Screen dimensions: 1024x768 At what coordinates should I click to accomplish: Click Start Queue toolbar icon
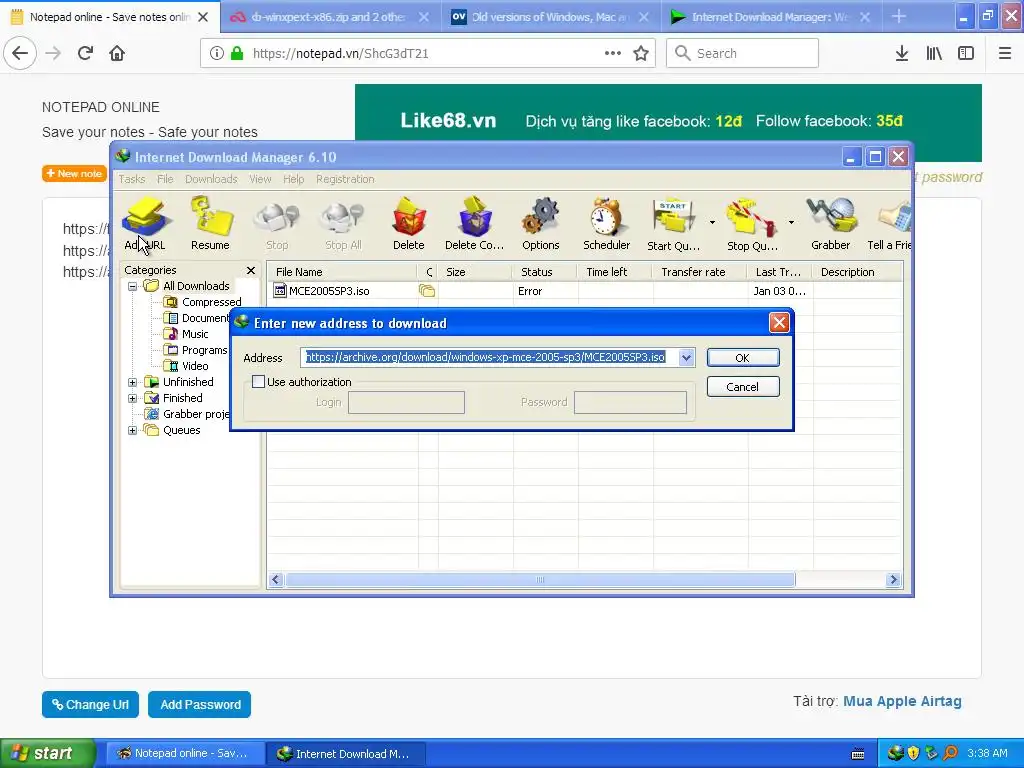coord(673,224)
